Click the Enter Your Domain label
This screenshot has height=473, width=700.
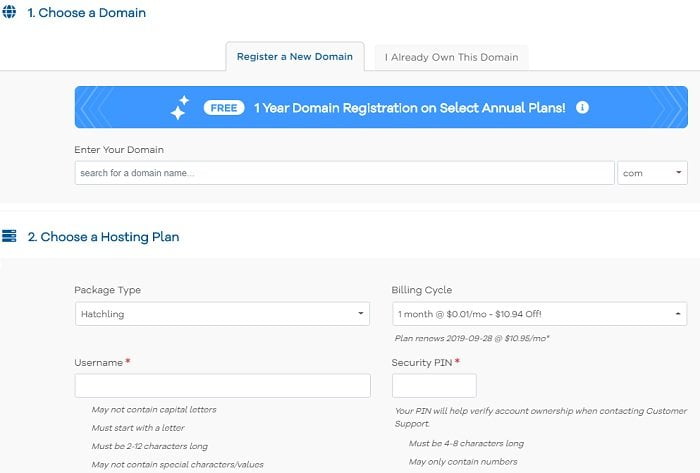(x=119, y=149)
